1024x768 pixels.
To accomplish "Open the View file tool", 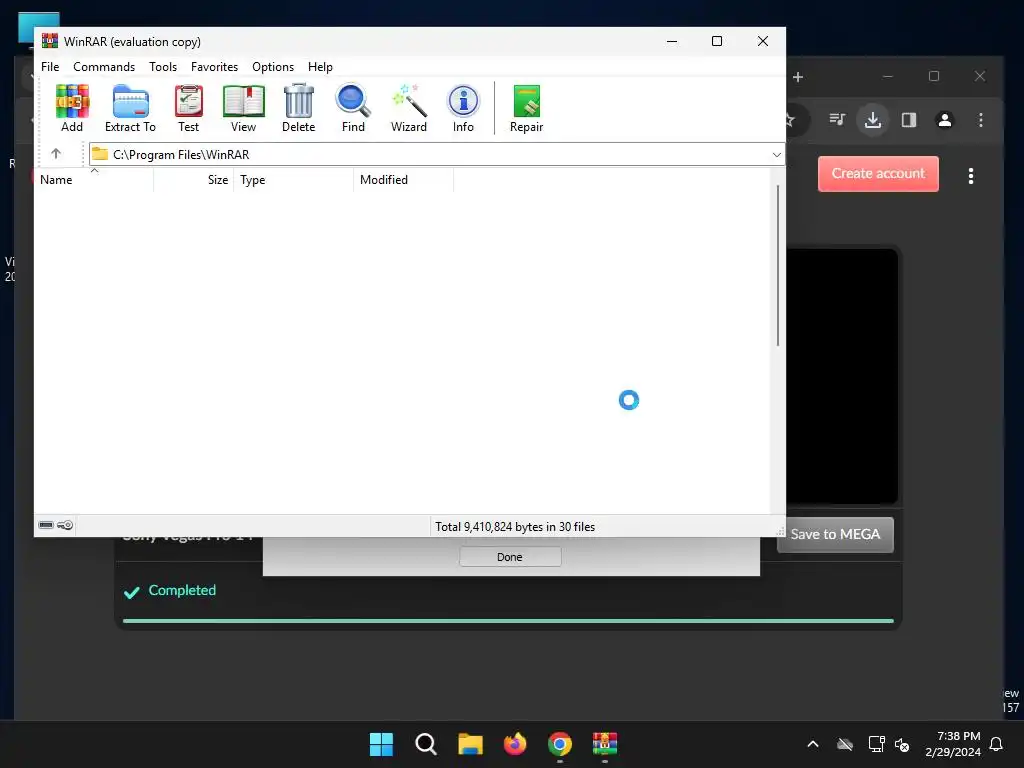I will point(244,108).
